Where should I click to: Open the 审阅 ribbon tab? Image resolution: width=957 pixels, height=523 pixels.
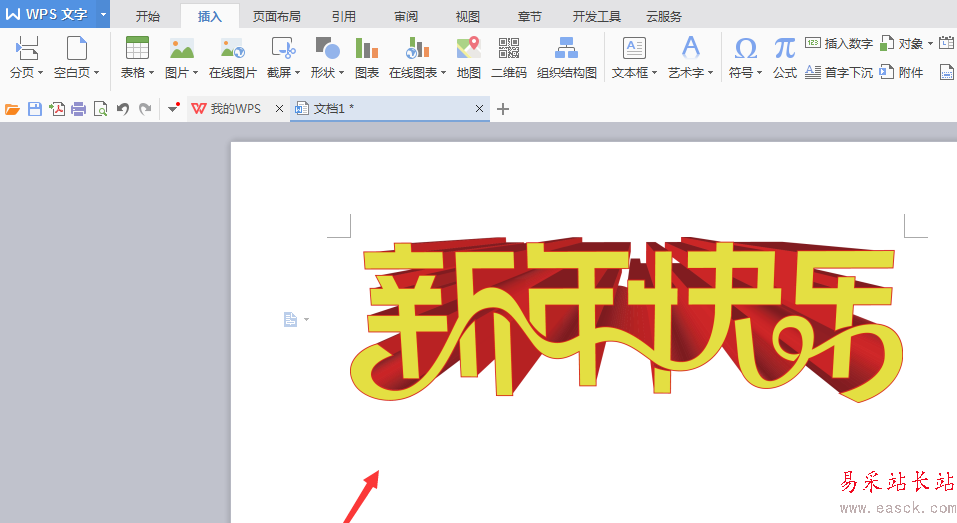[x=406, y=16]
